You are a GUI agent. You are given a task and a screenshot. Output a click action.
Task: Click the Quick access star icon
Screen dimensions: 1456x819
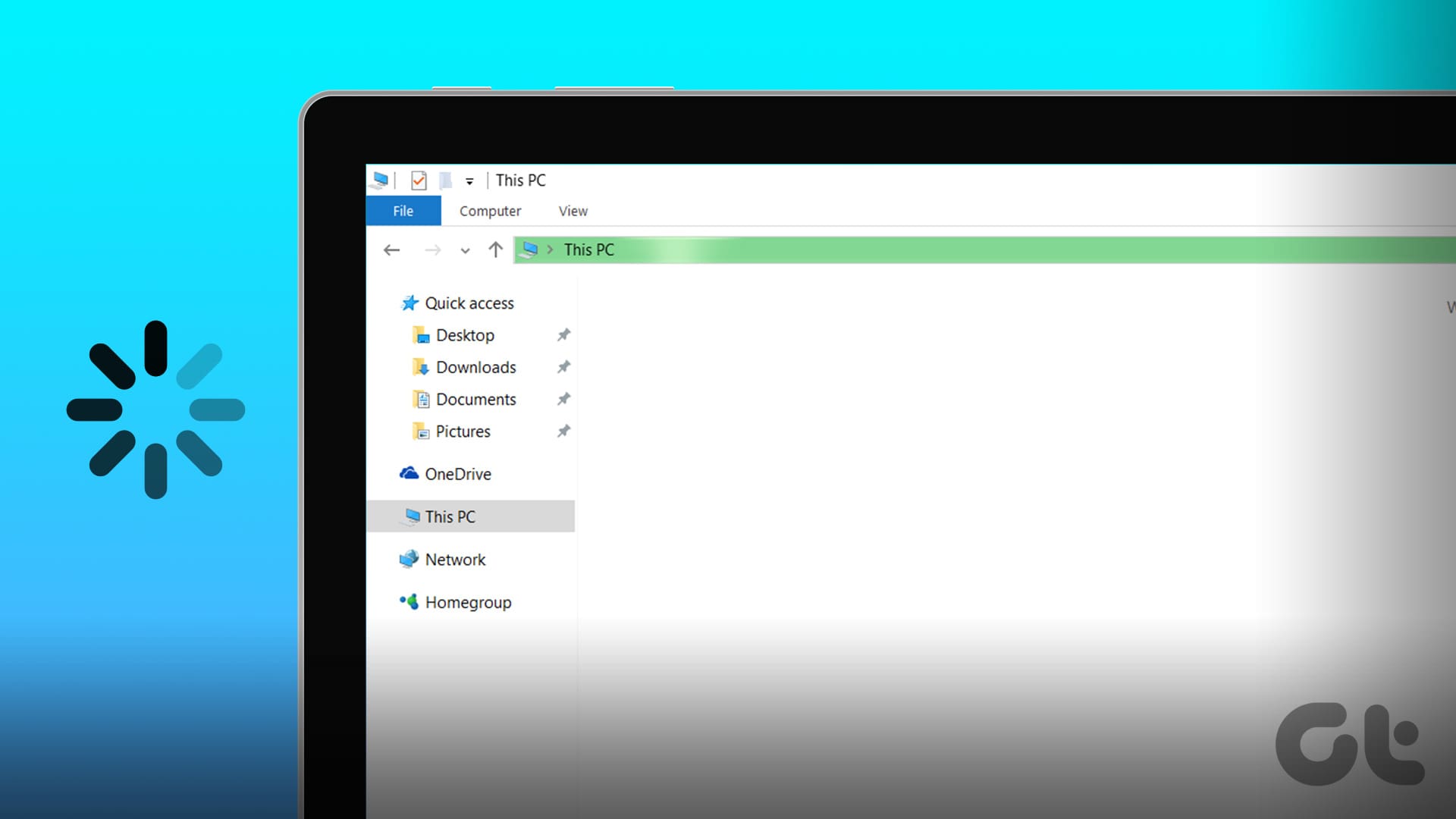pos(409,303)
